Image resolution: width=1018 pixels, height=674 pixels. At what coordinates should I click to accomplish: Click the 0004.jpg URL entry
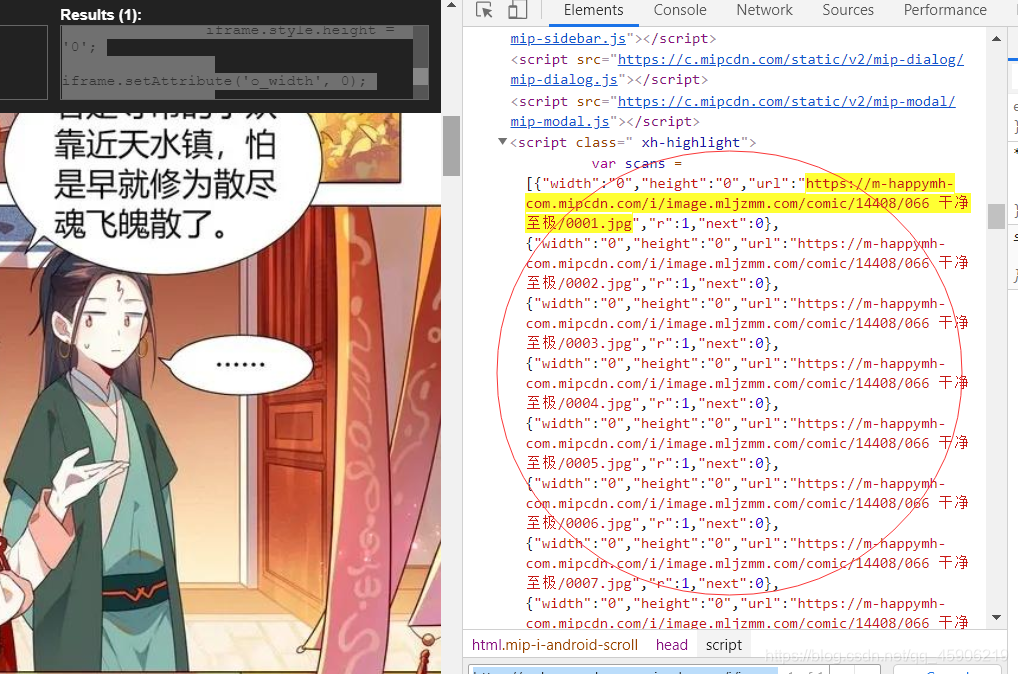(747, 383)
